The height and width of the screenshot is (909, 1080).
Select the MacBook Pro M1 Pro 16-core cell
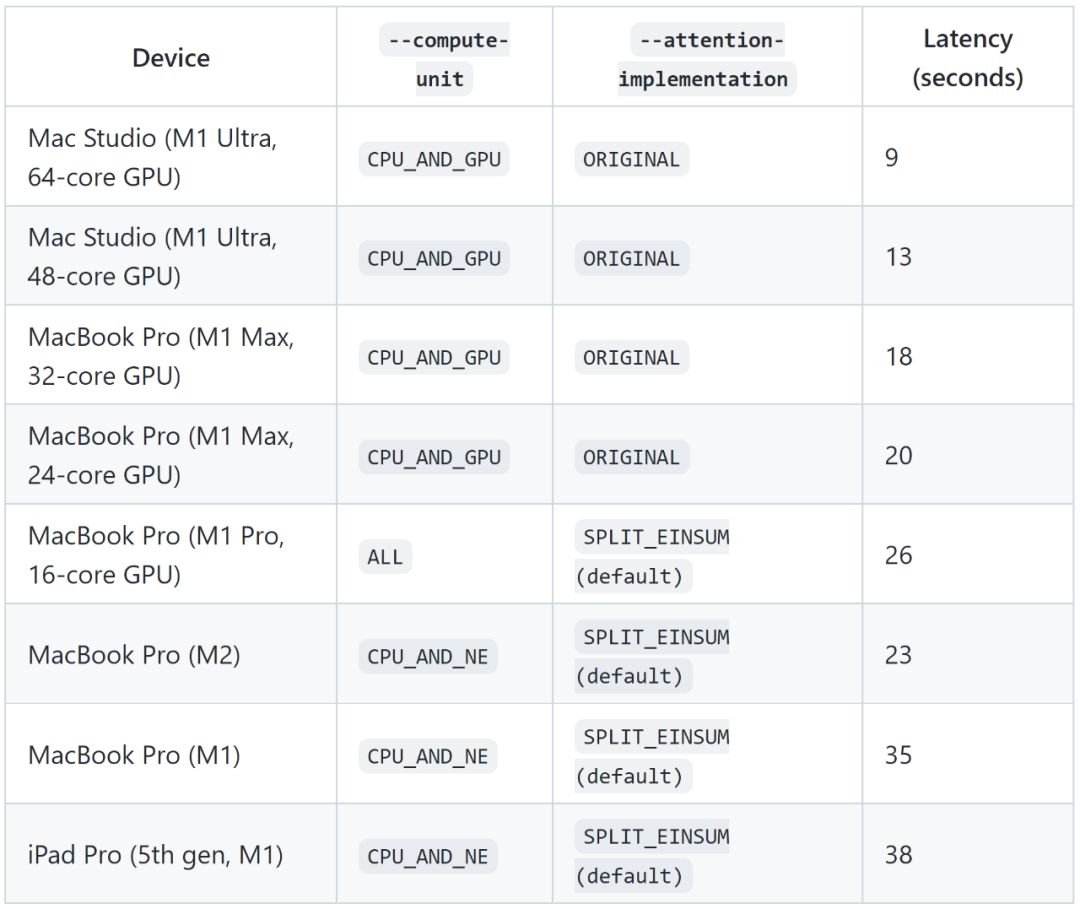(x=156, y=555)
